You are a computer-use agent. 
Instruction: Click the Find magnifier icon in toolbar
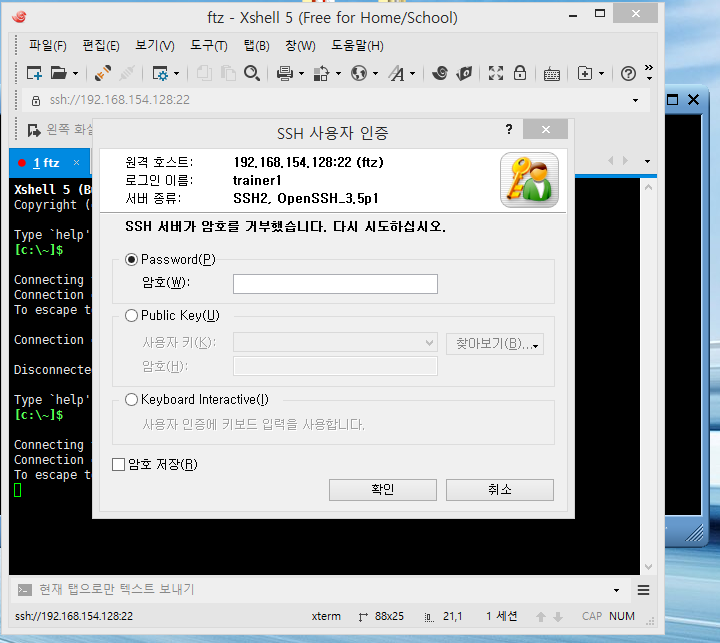pos(252,73)
